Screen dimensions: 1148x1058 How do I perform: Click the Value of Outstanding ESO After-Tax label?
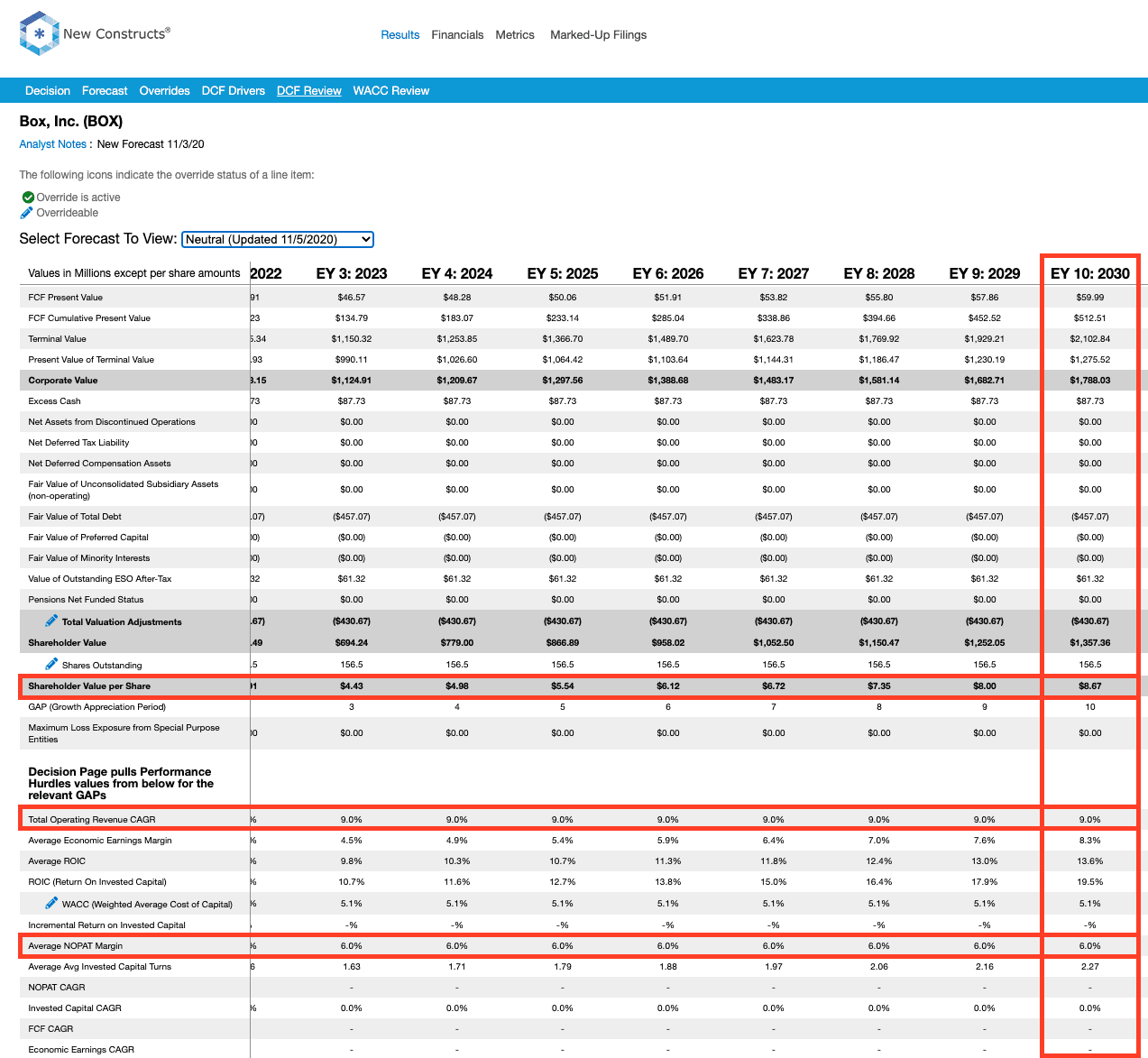click(x=100, y=579)
